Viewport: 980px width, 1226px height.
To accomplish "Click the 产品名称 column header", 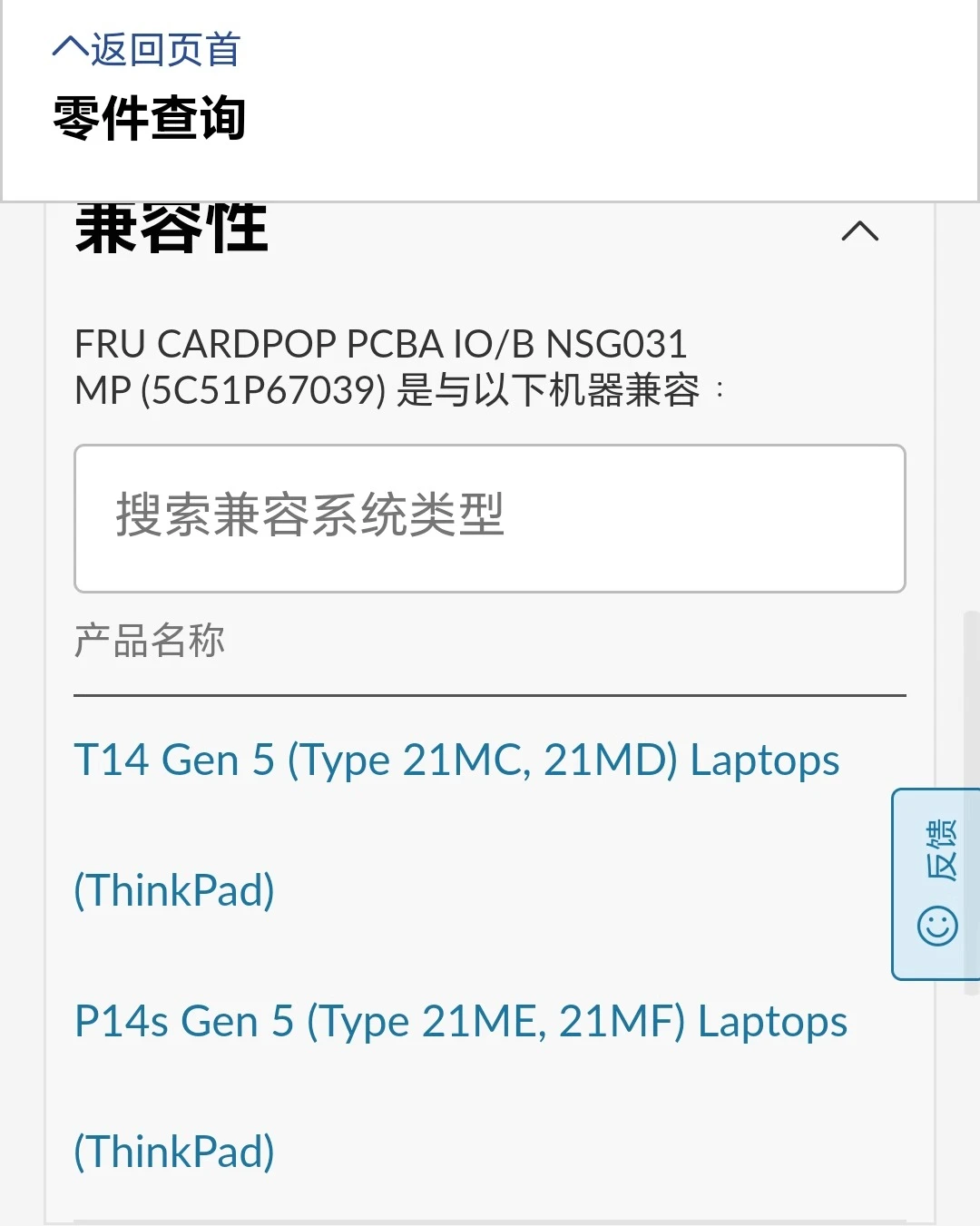I will (150, 641).
